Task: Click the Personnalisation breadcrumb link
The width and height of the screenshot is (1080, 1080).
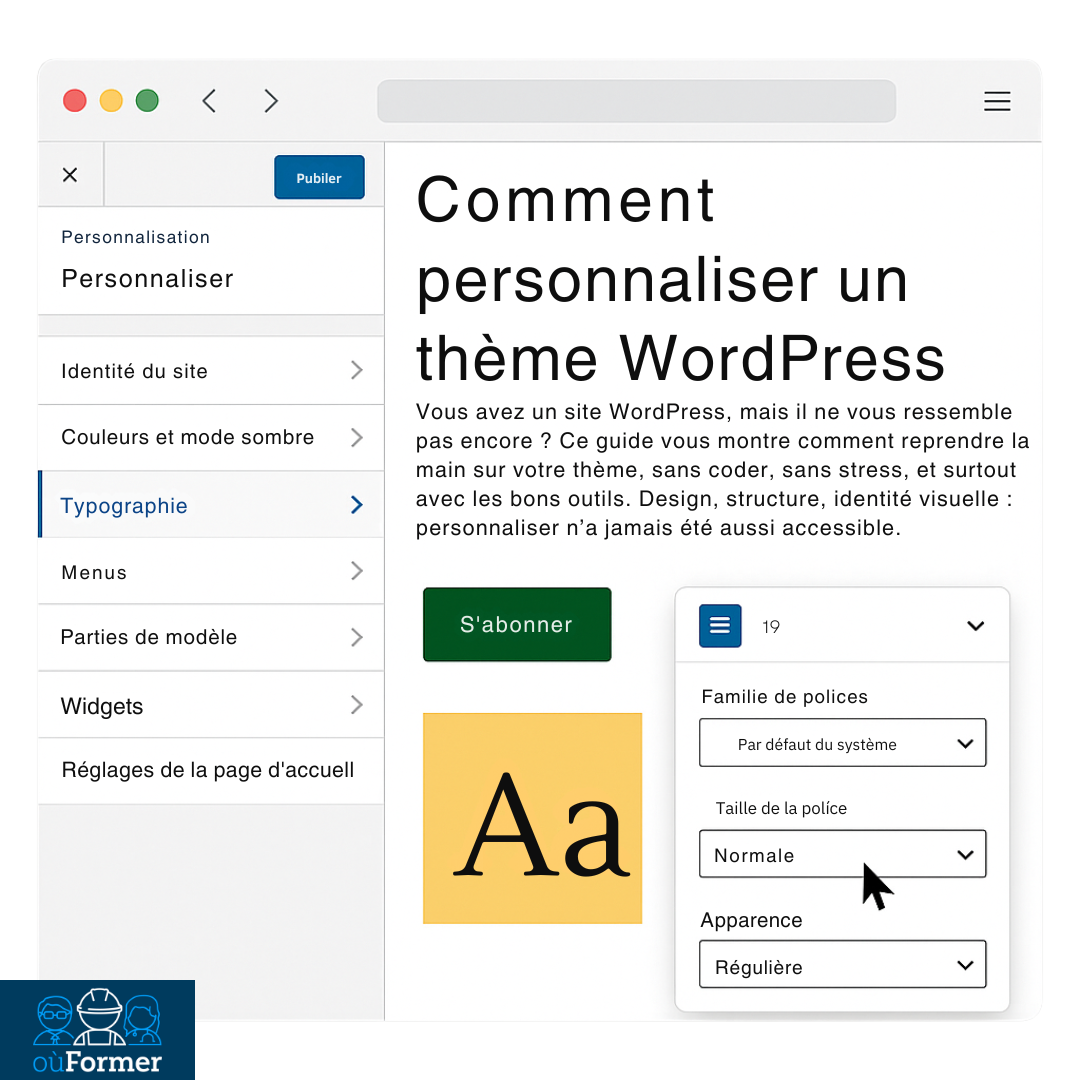Action: click(136, 237)
